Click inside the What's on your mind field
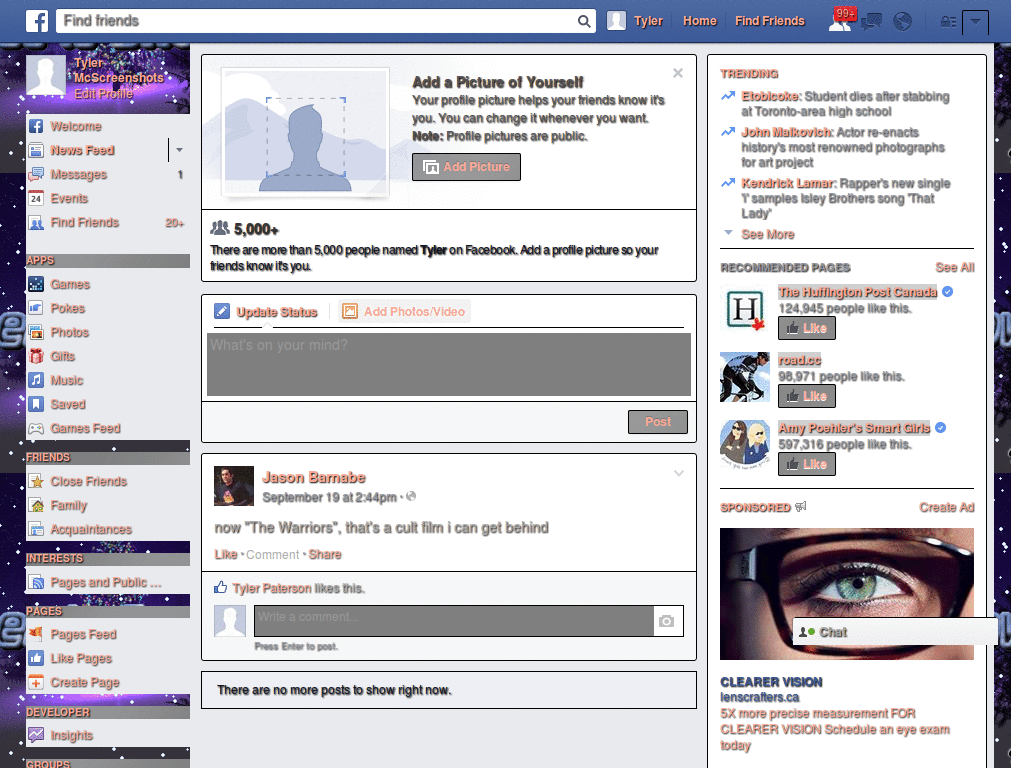 tap(448, 365)
